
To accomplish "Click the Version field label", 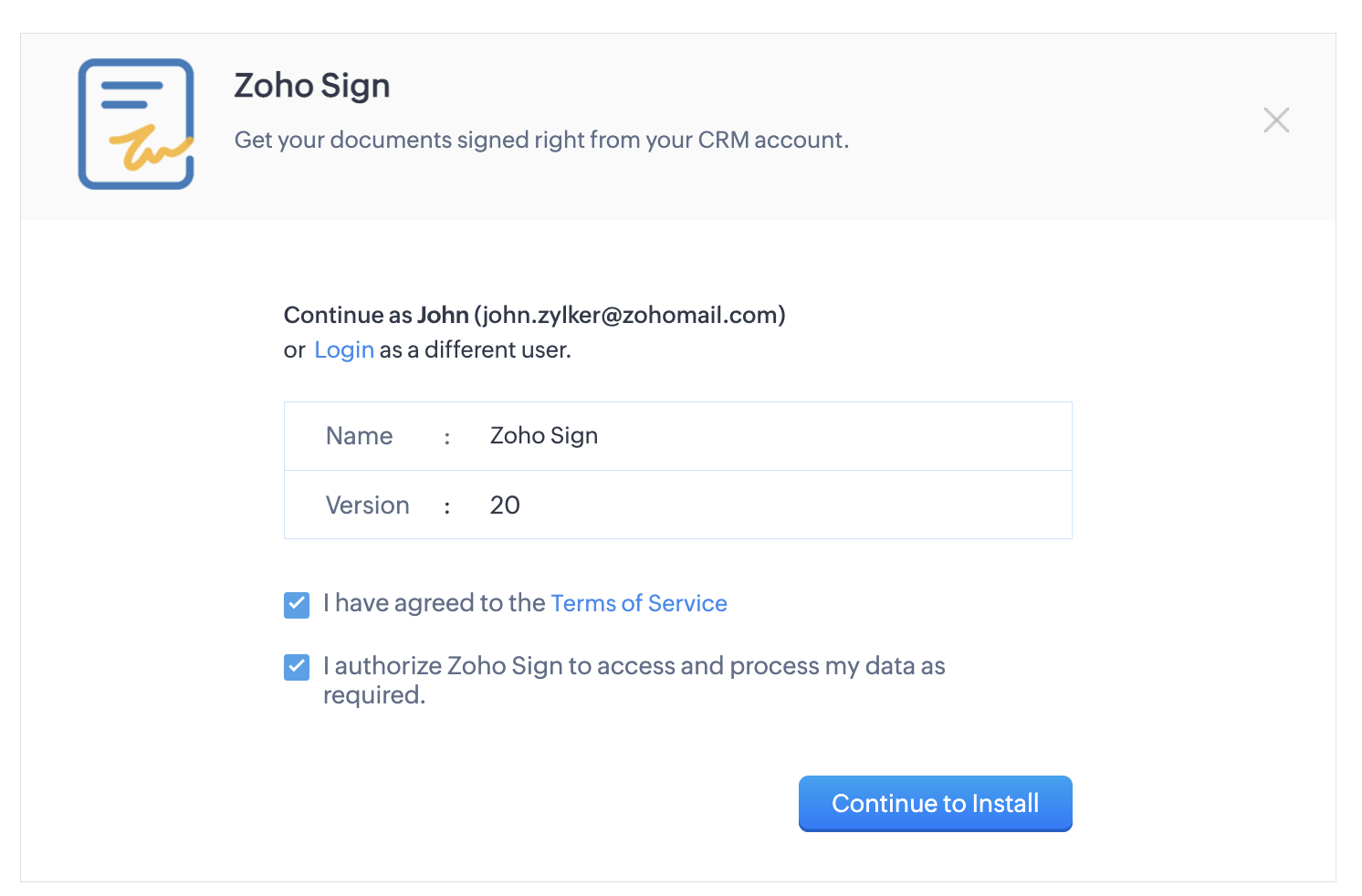I will pos(368,505).
